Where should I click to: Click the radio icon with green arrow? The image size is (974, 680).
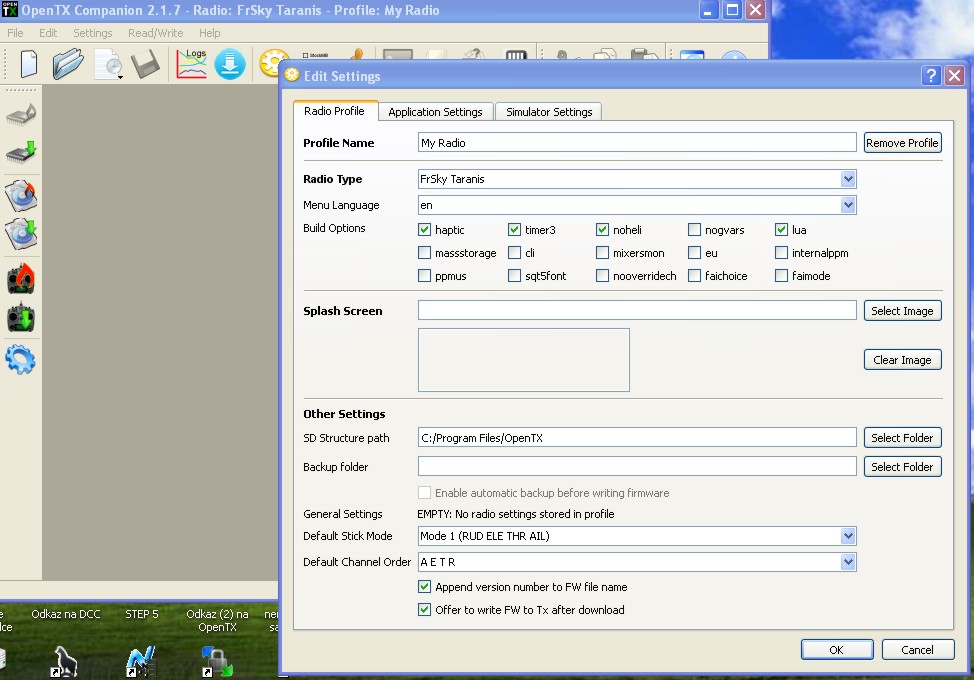21,318
